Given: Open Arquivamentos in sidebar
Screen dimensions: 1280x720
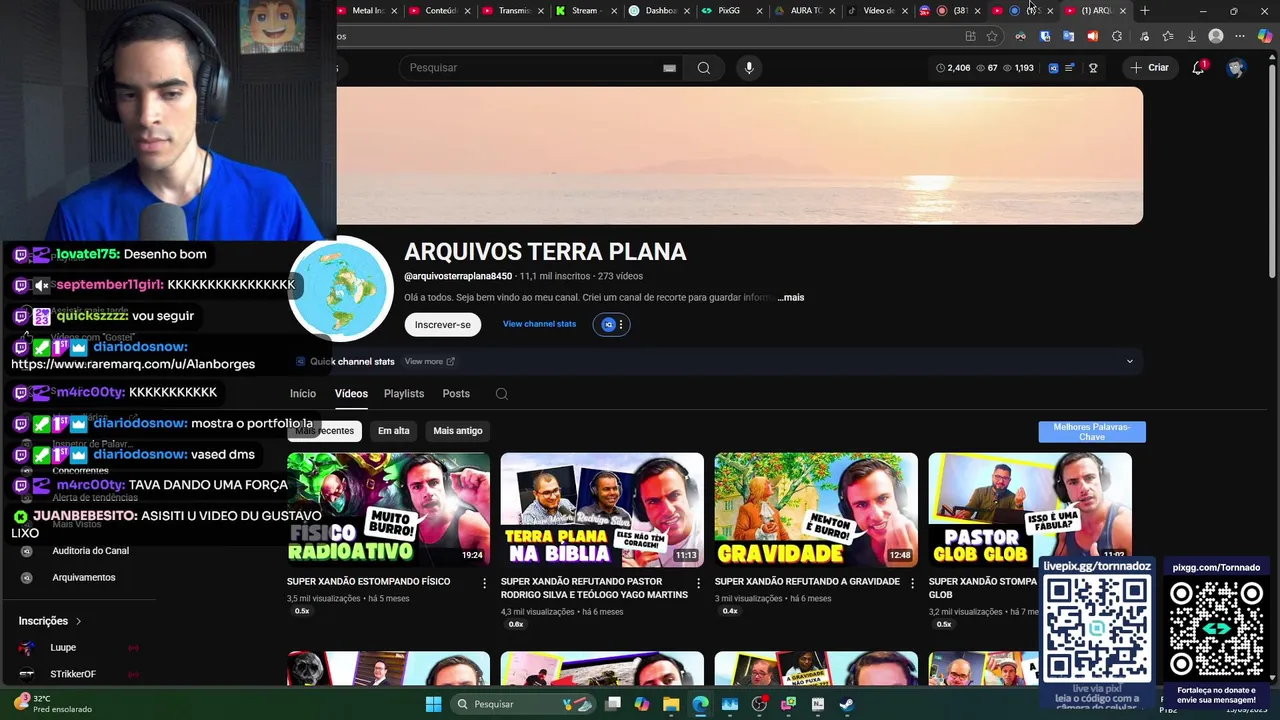Looking at the screenshot, I should 84,578.
